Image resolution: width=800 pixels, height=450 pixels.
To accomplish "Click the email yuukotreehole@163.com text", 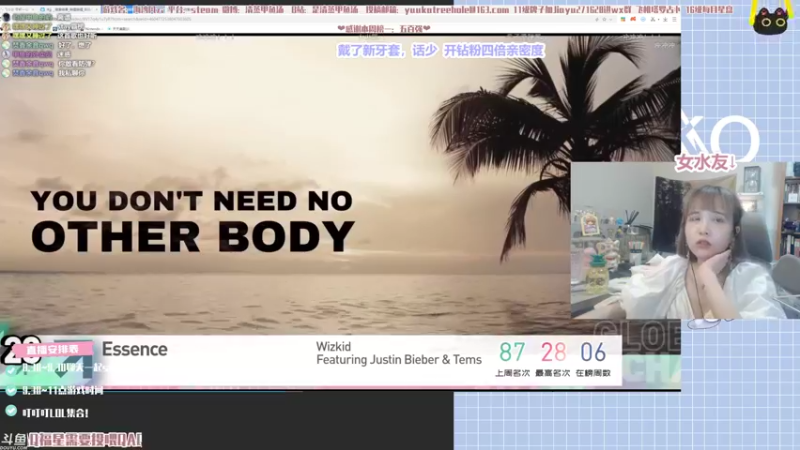I will pos(457,10).
